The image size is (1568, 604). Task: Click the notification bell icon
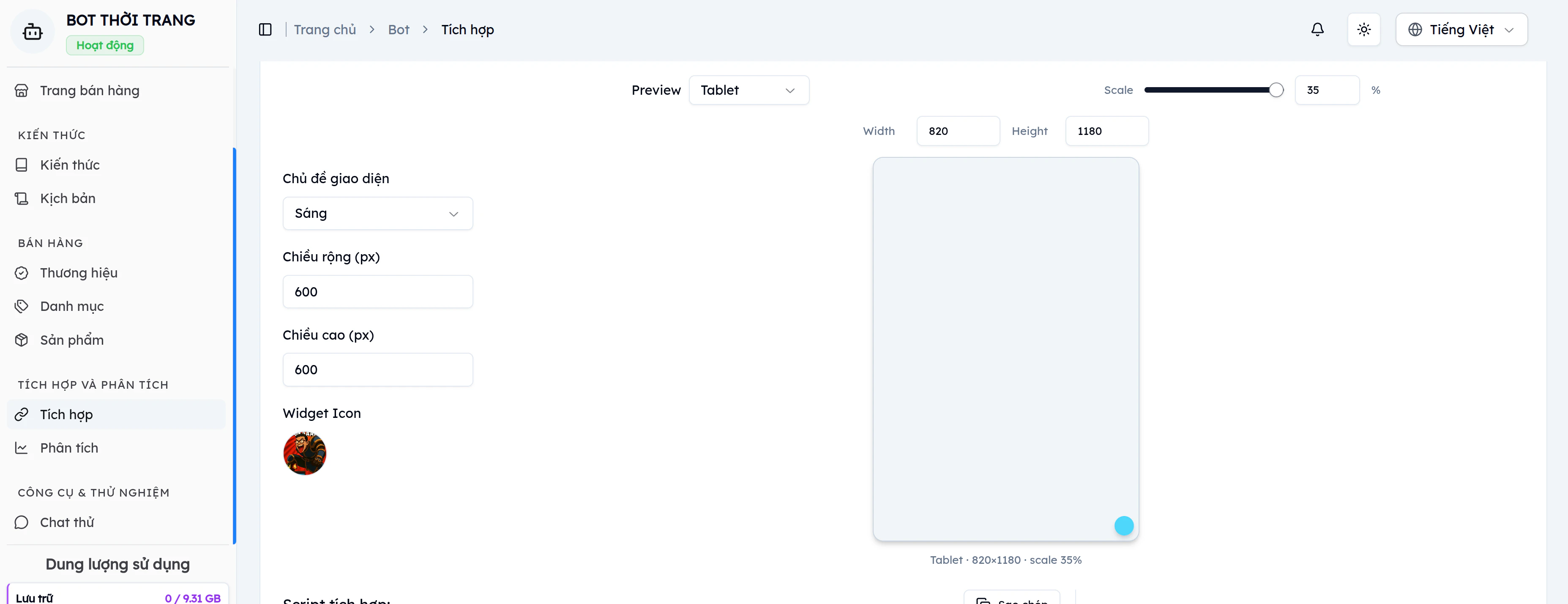[1317, 29]
